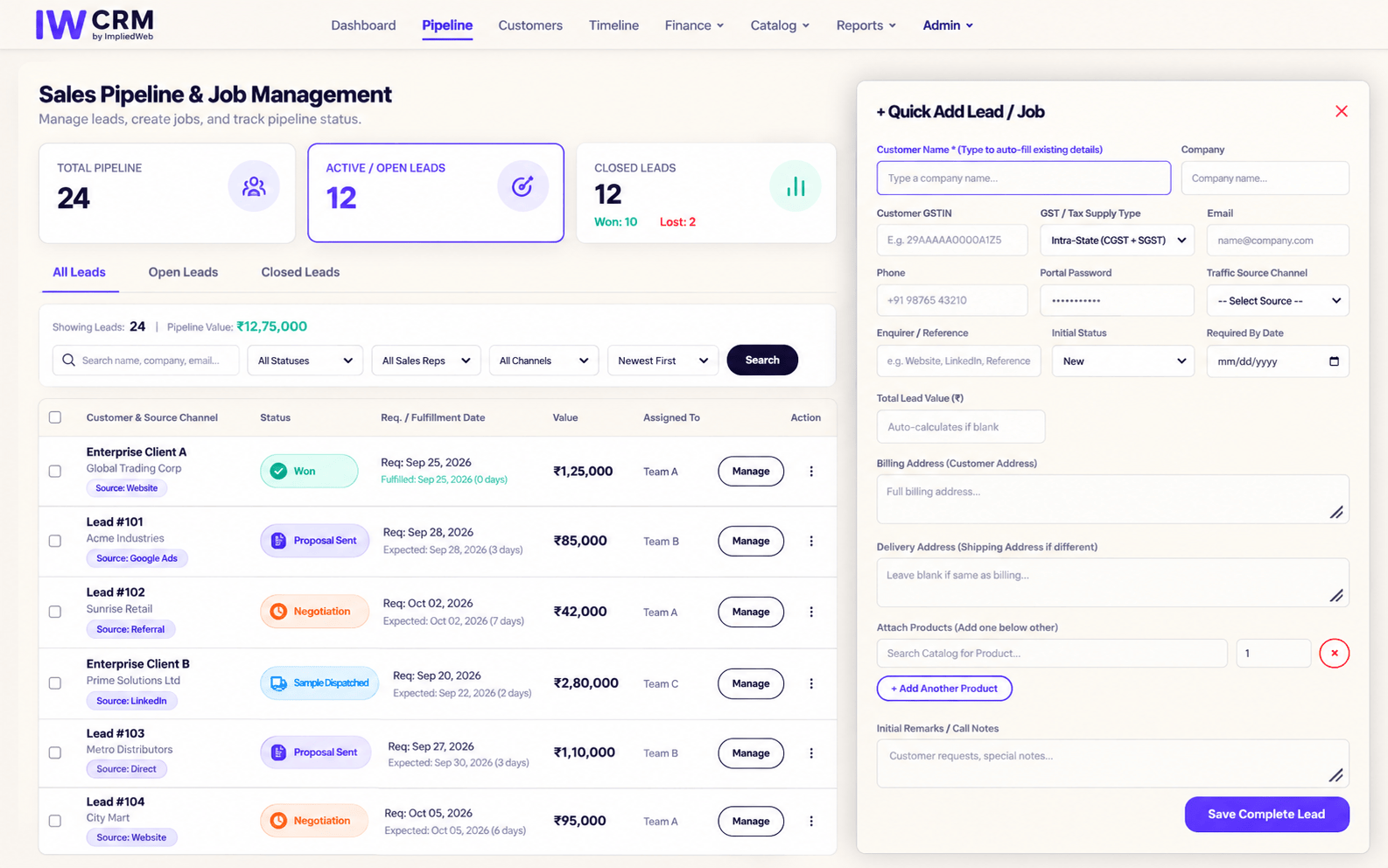1388x868 pixels.
Task: Open the three-dot menu for Enterprise Client A
Action: [x=811, y=472]
